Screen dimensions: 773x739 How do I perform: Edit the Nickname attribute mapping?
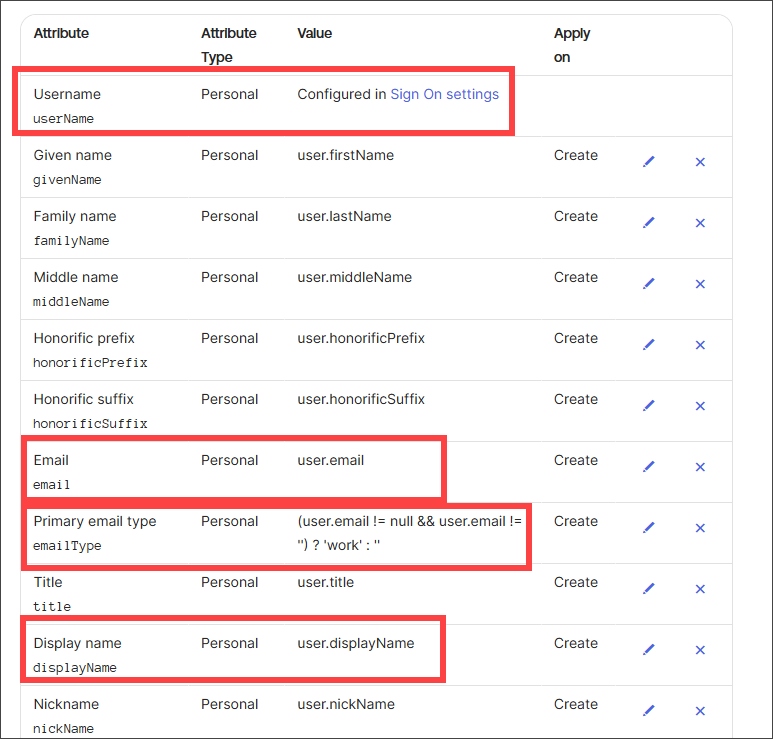pyautogui.click(x=649, y=711)
